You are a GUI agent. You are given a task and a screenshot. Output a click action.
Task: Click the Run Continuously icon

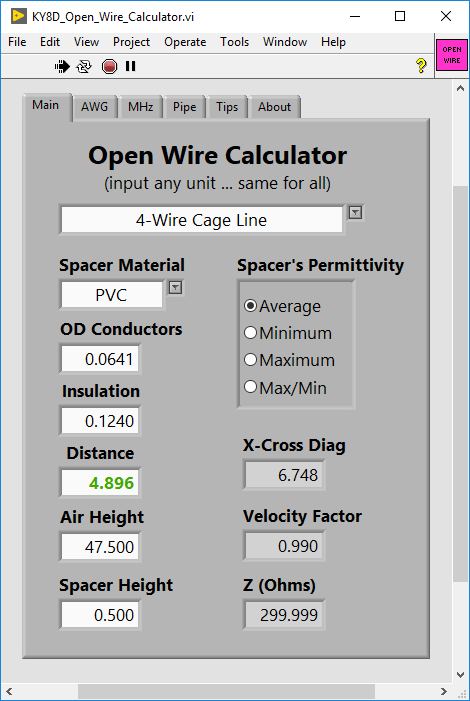click(84, 67)
